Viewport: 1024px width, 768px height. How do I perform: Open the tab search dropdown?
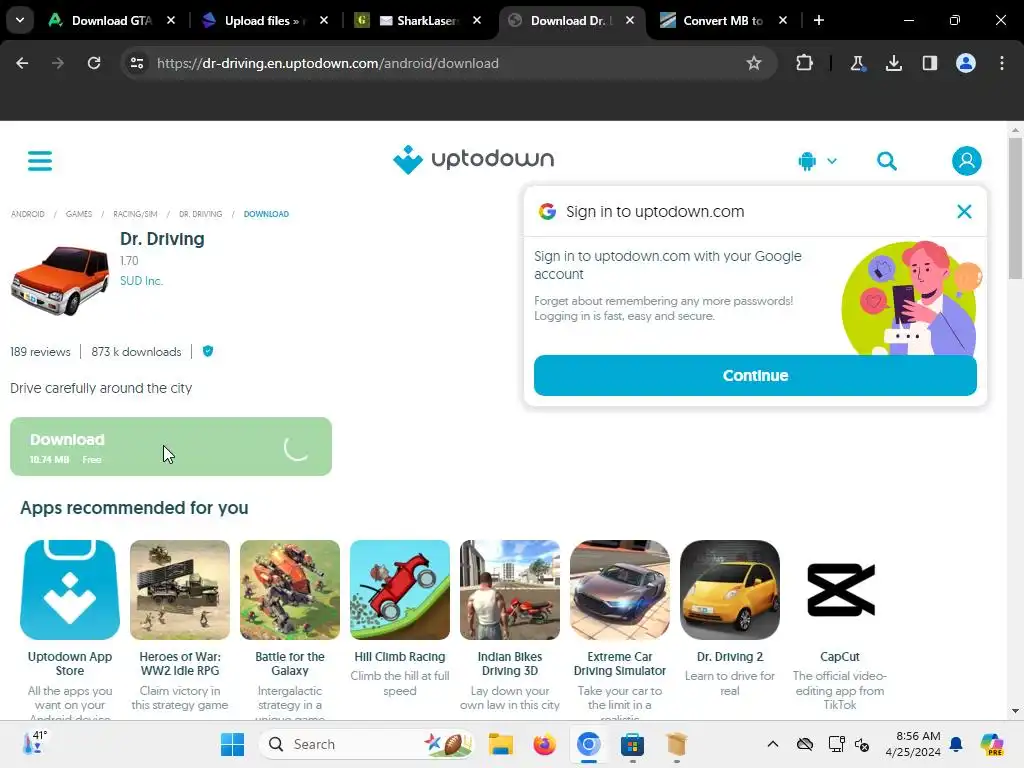click(x=20, y=20)
